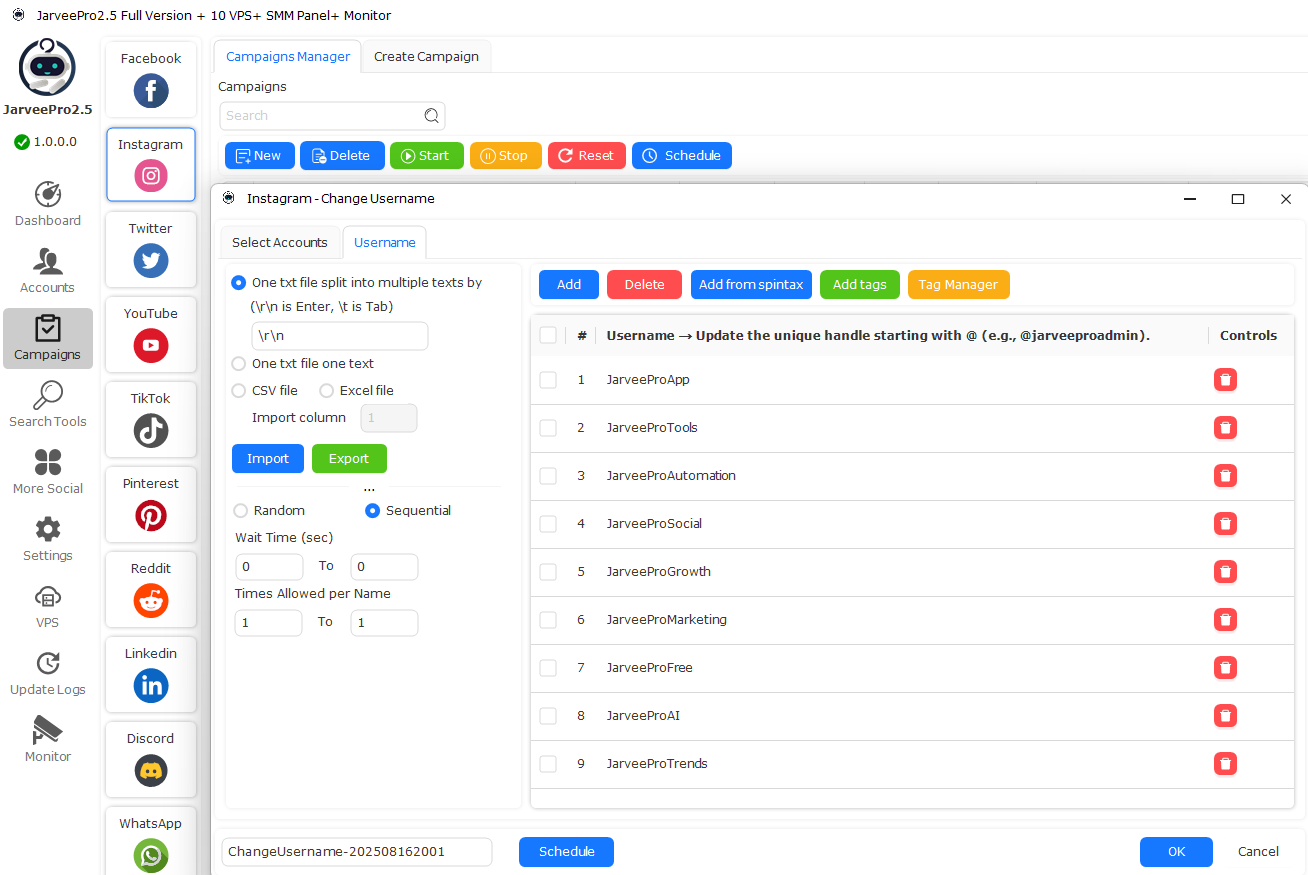Select the Random order option
Image resolution: width=1308 pixels, height=875 pixels.
click(241, 511)
